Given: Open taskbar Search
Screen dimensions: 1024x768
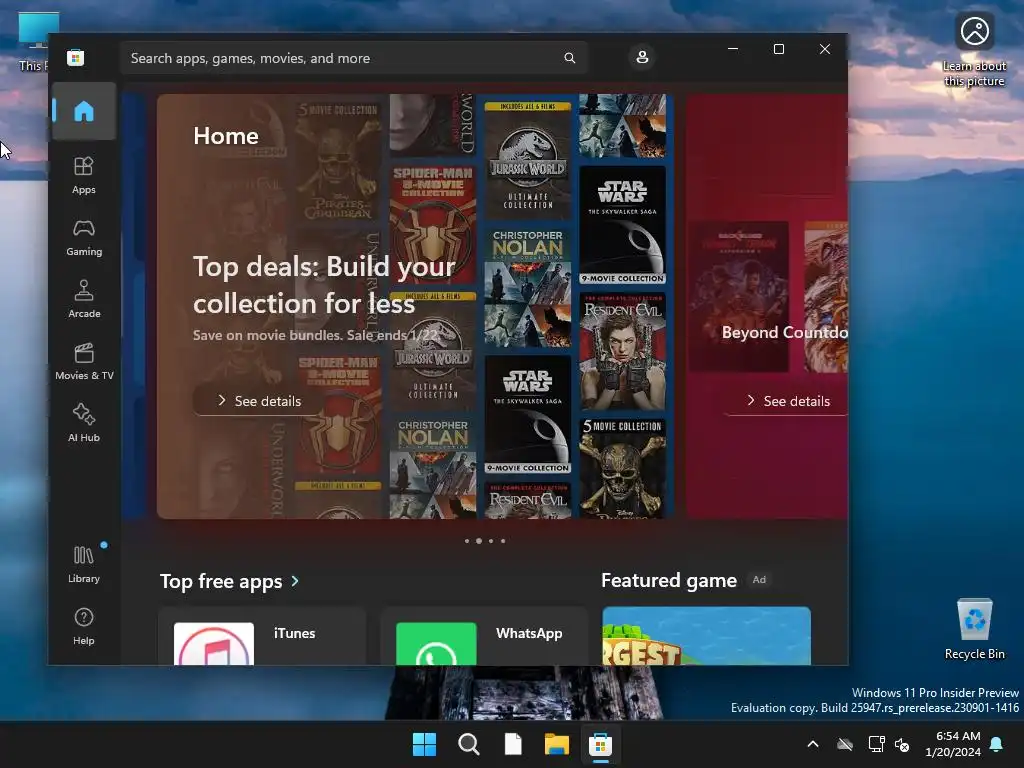Looking at the screenshot, I should pos(468,744).
